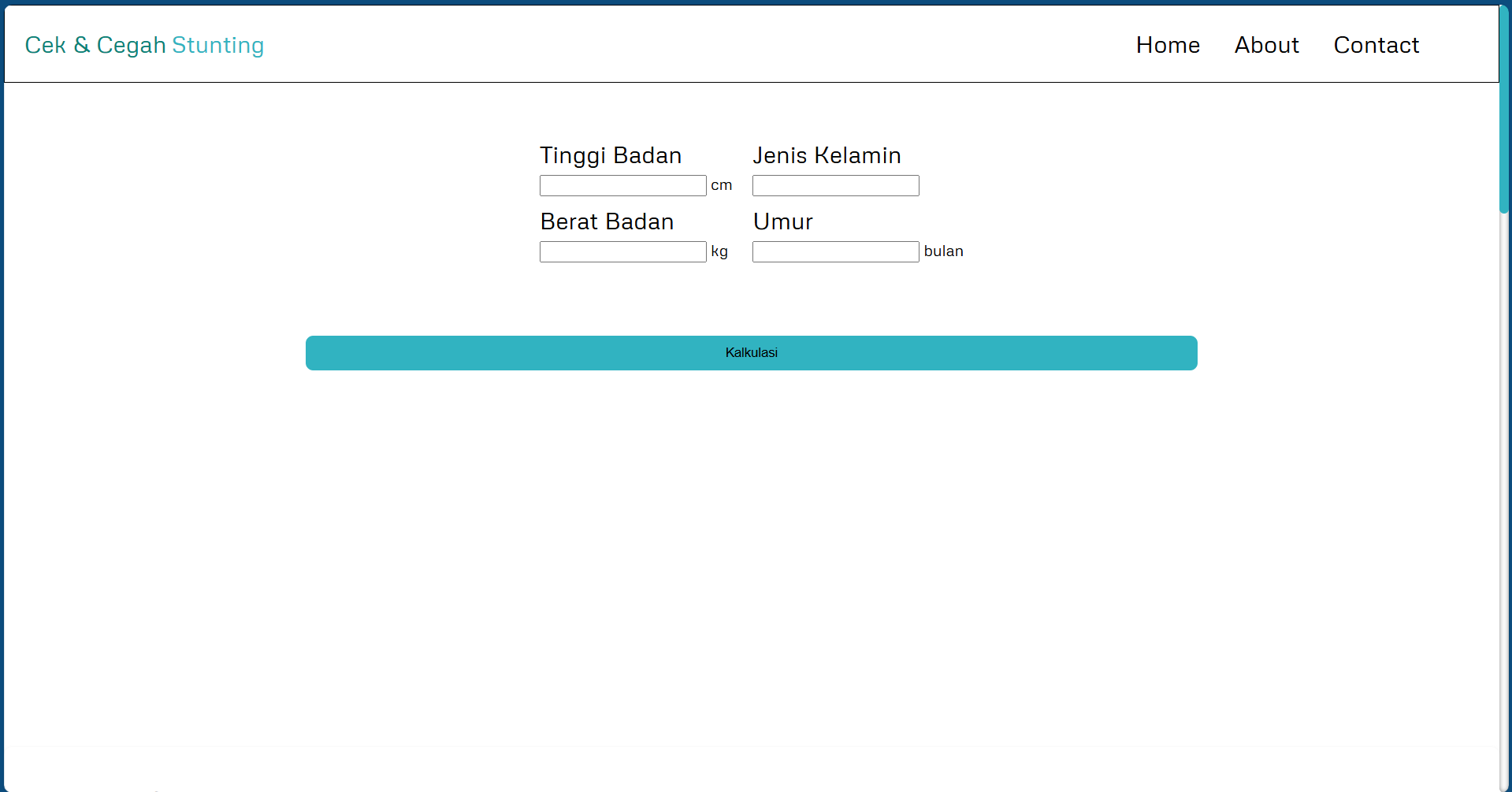Screen dimensions: 1512x792
Task: Click the 'cm' unit beside the height field
Action: tap(721, 186)
